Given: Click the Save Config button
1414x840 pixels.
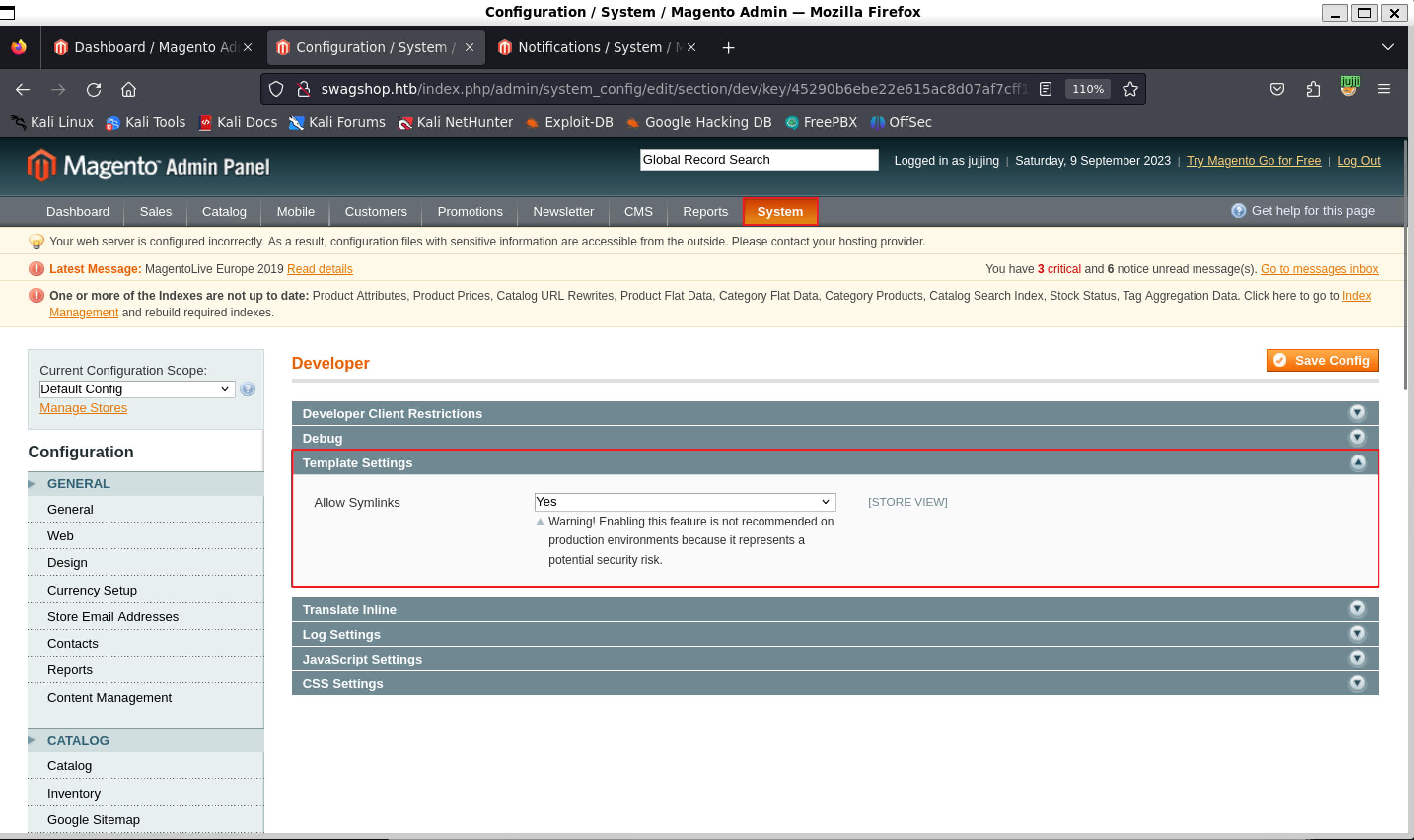Looking at the screenshot, I should point(1322,360).
